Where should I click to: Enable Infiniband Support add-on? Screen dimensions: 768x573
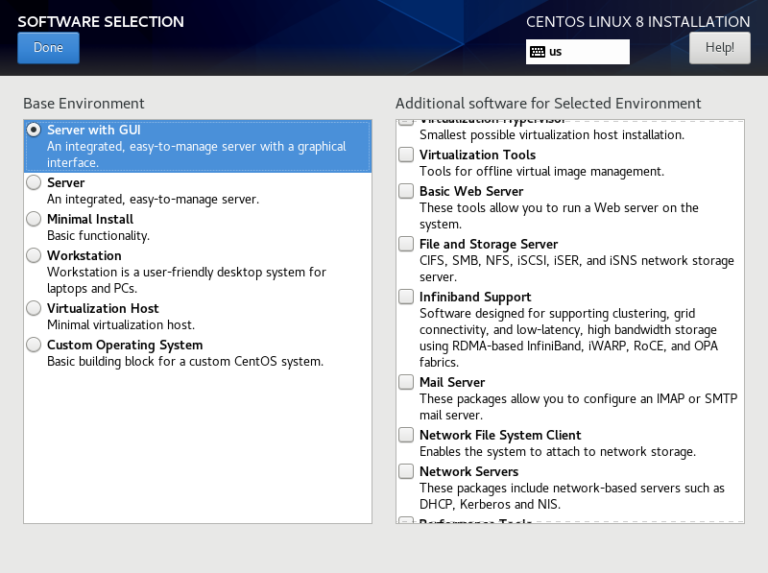[406, 297]
